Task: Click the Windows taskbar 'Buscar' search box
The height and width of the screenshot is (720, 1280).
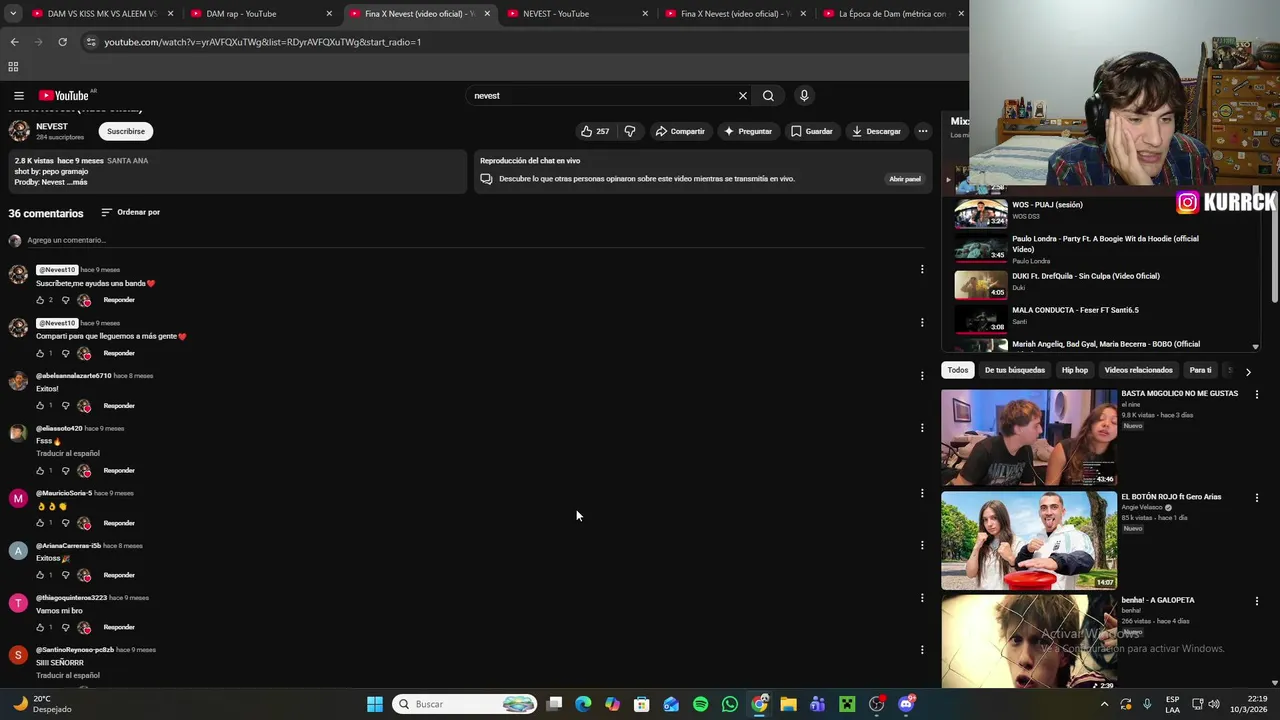Action: pos(464,704)
